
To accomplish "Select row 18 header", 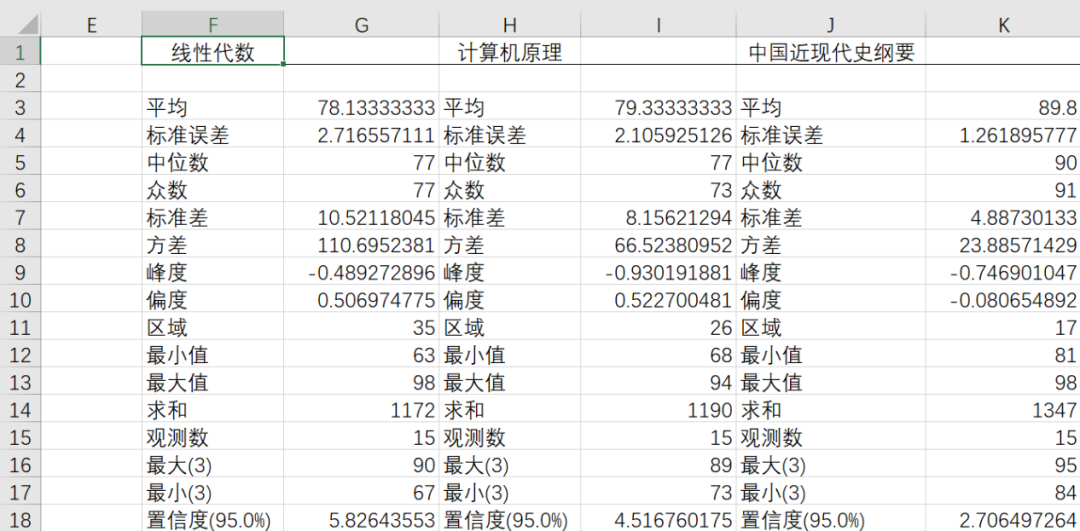I will (x=20, y=519).
